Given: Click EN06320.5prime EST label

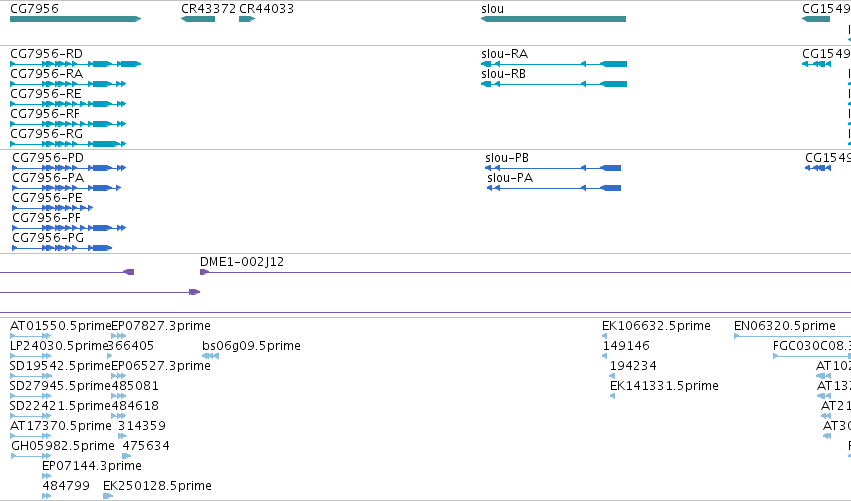Looking at the screenshot, I should point(785,326).
